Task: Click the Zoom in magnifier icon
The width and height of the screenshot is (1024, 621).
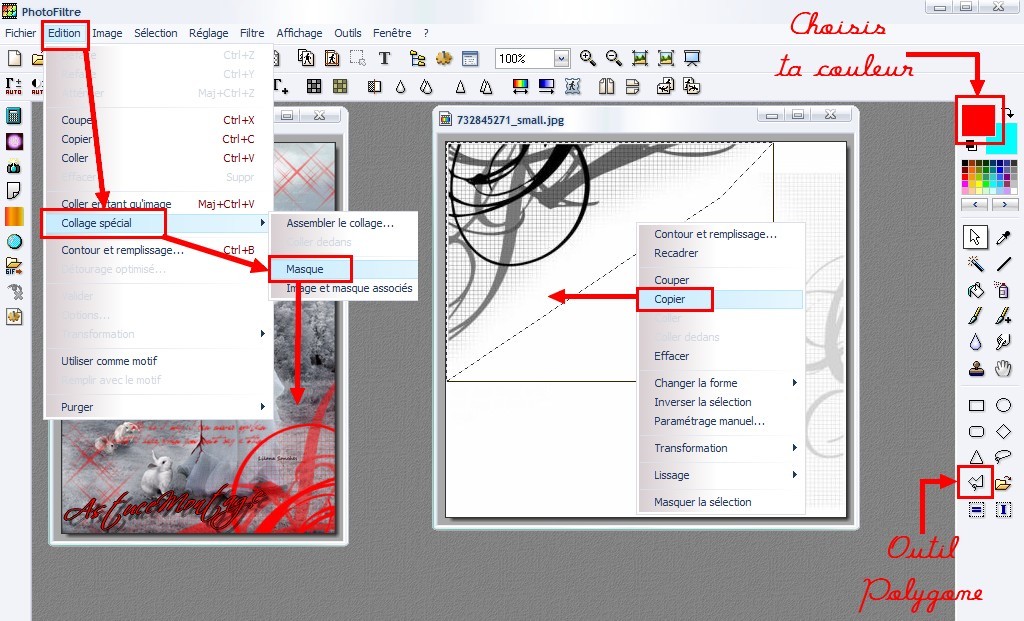Action: pos(588,58)
